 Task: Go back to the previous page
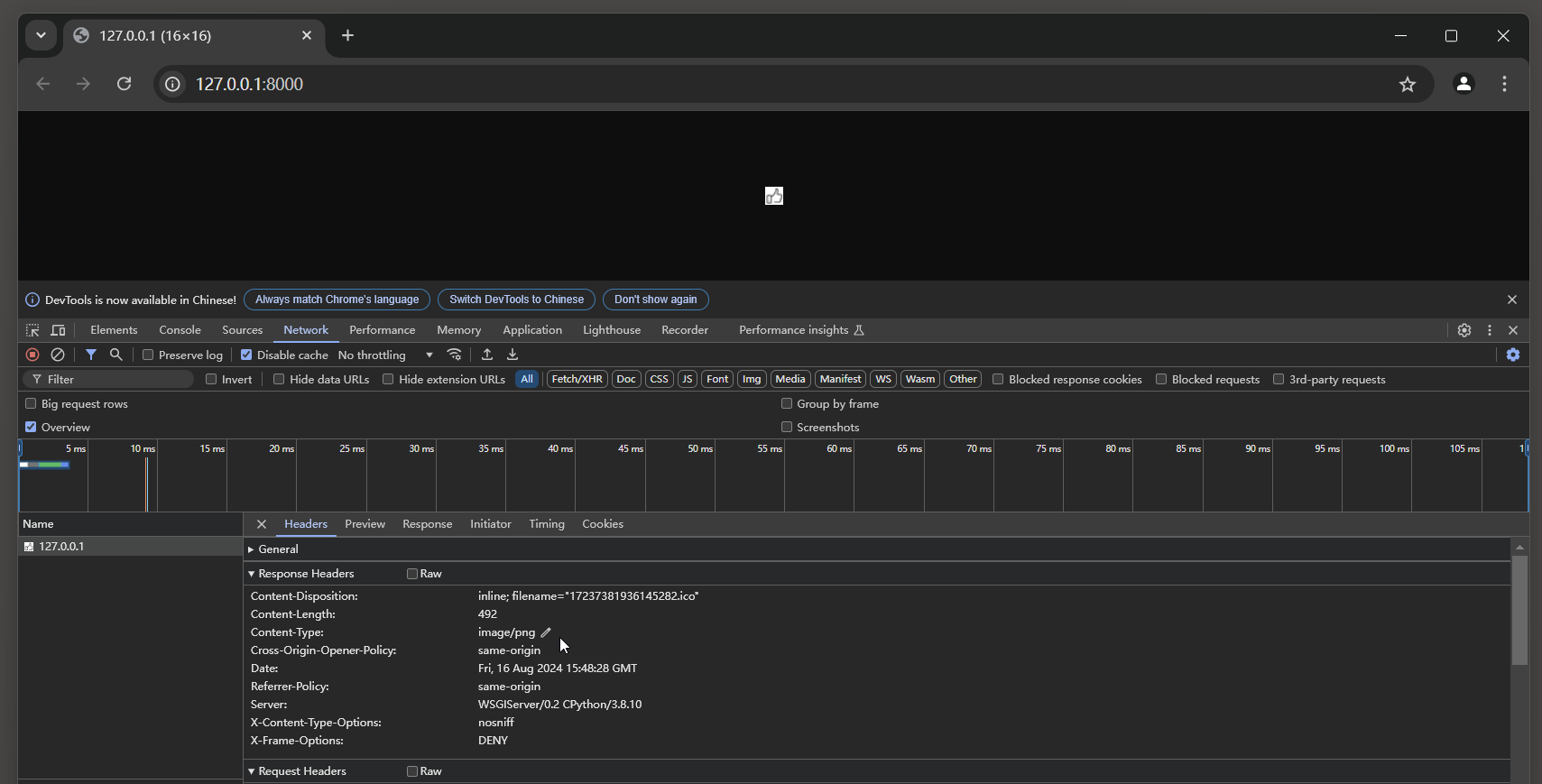[x=42, y=84]
